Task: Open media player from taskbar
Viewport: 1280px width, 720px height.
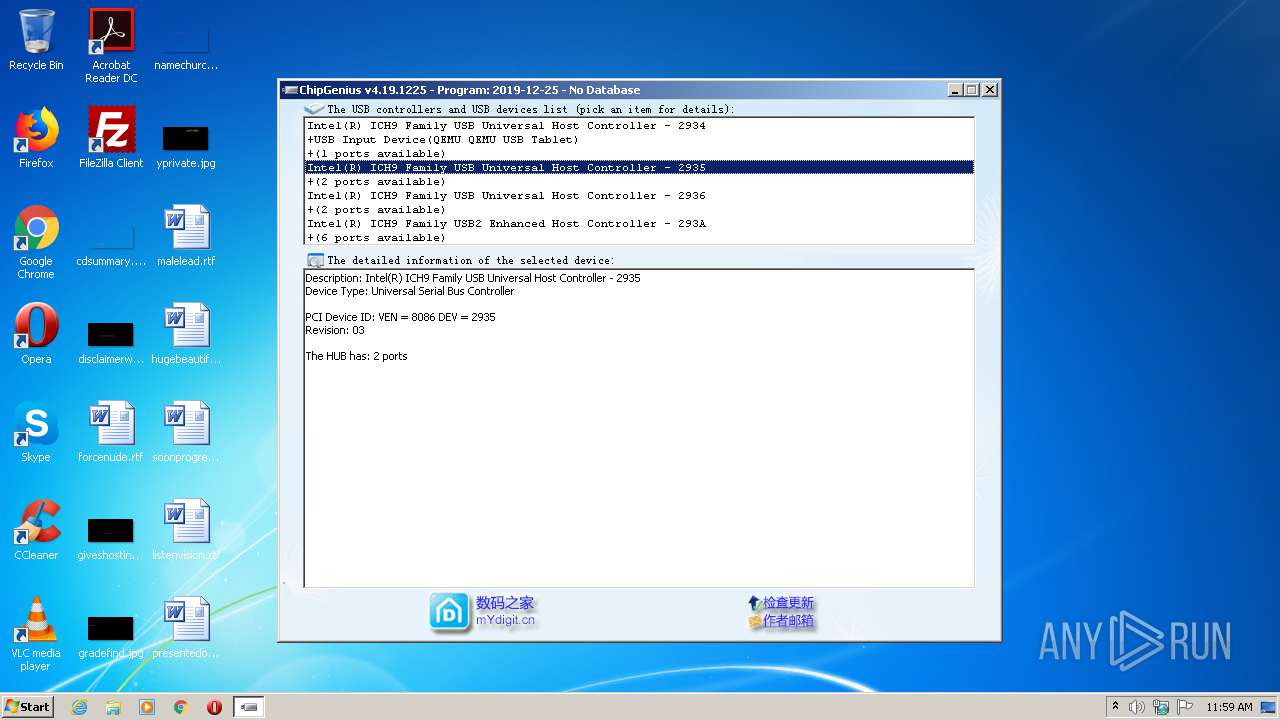Action: pyautogui.click(x=147, y=707)
